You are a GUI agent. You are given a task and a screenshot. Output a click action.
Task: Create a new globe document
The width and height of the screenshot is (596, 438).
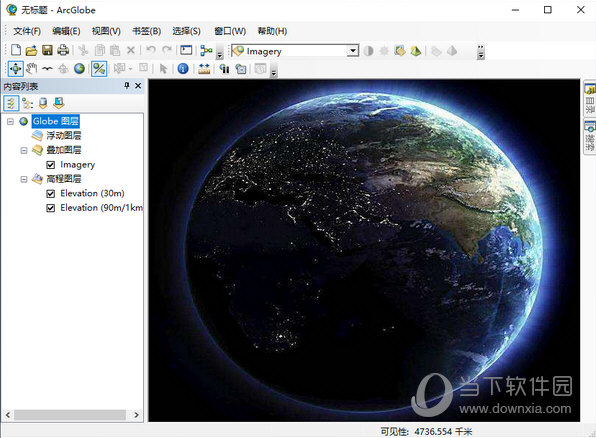16,50
